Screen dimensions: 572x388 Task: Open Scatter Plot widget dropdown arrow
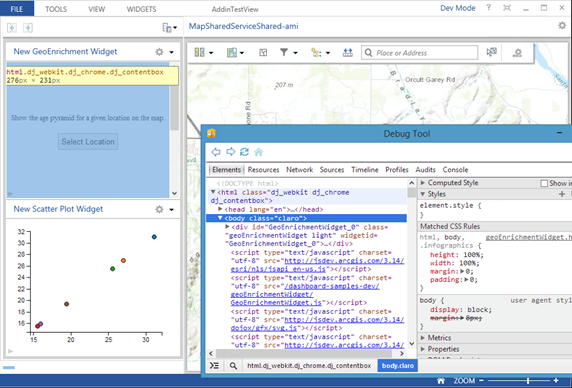coord(171,210)
